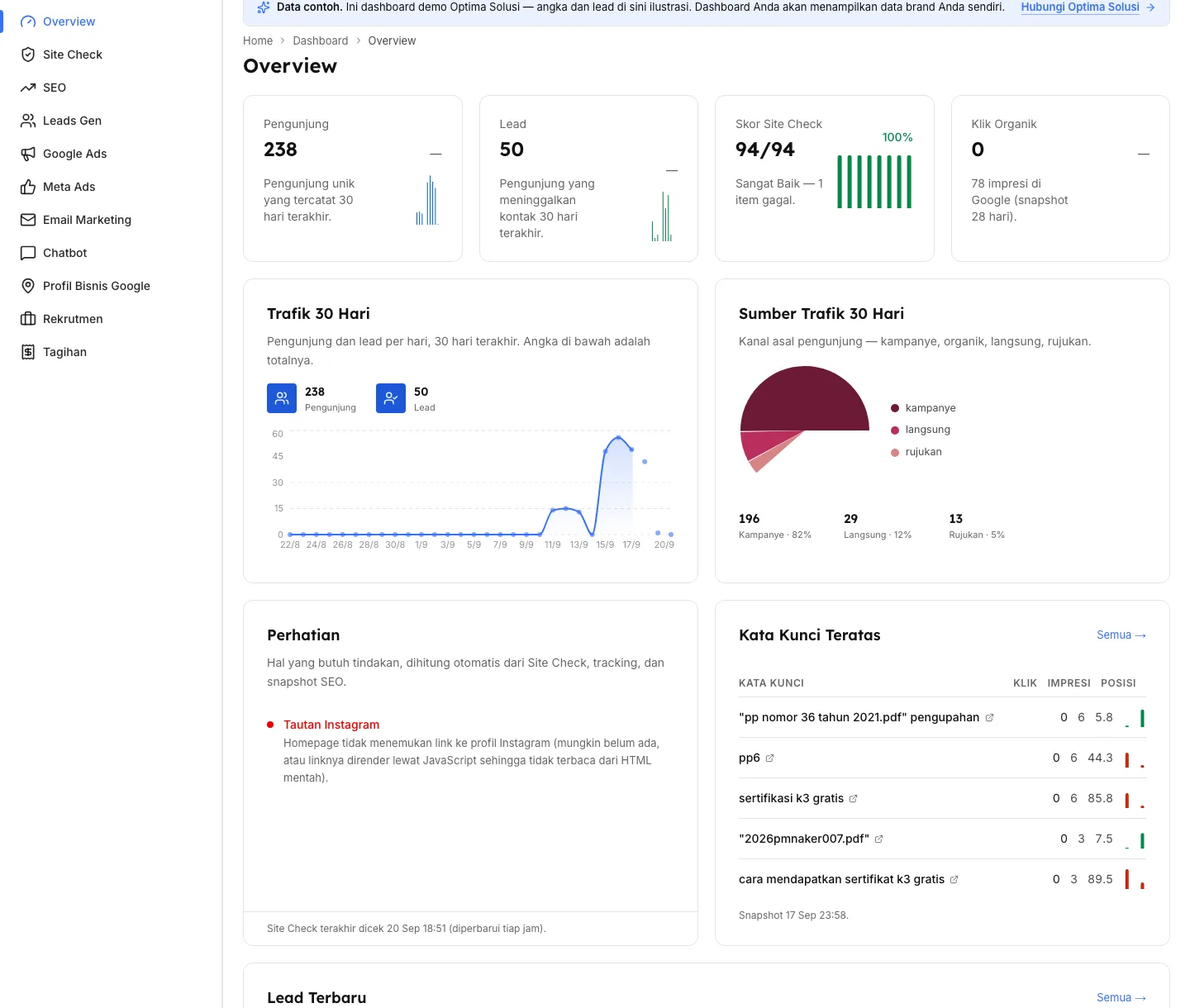This screenshot has height=1008, width=1190.
Task: Click the POSISI column header
Action: tap(1118, 683)
